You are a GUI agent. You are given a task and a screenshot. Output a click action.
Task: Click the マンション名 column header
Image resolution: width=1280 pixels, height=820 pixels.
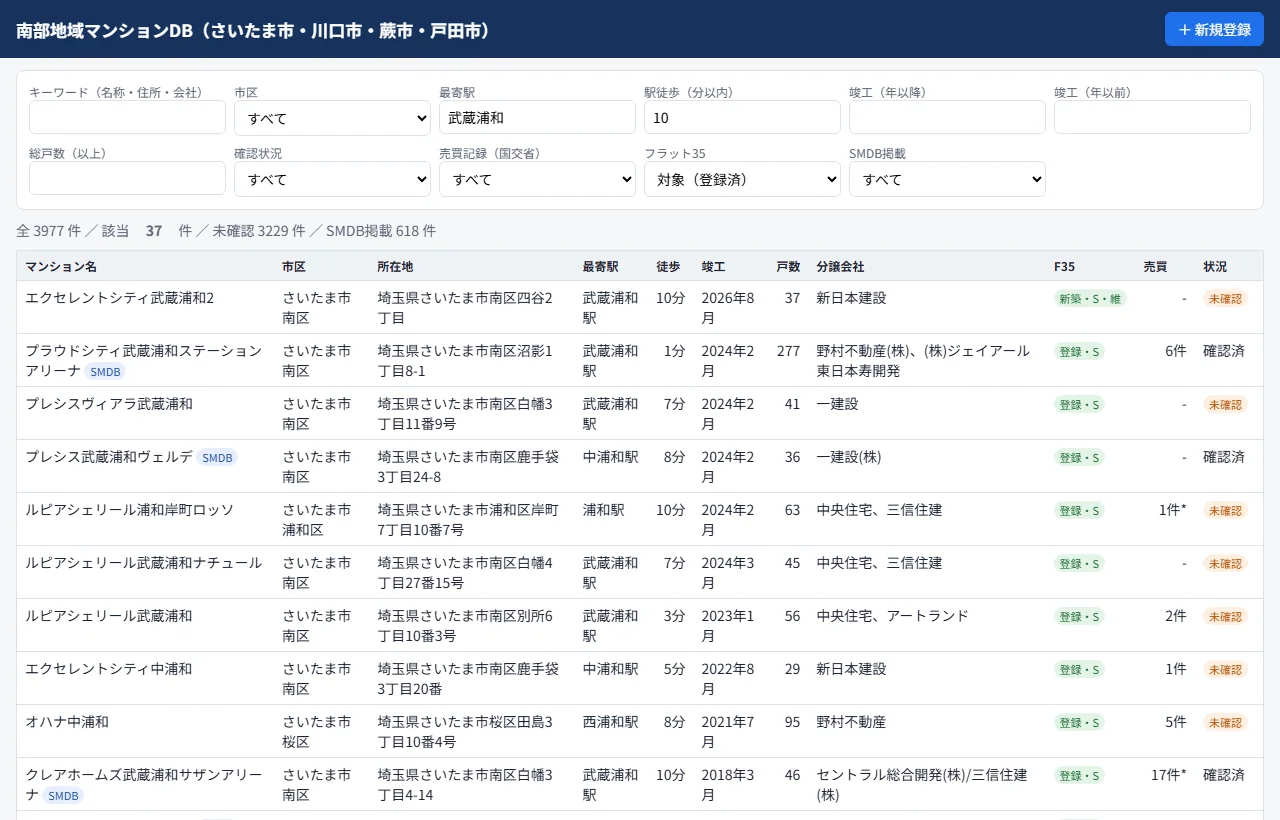61,267
